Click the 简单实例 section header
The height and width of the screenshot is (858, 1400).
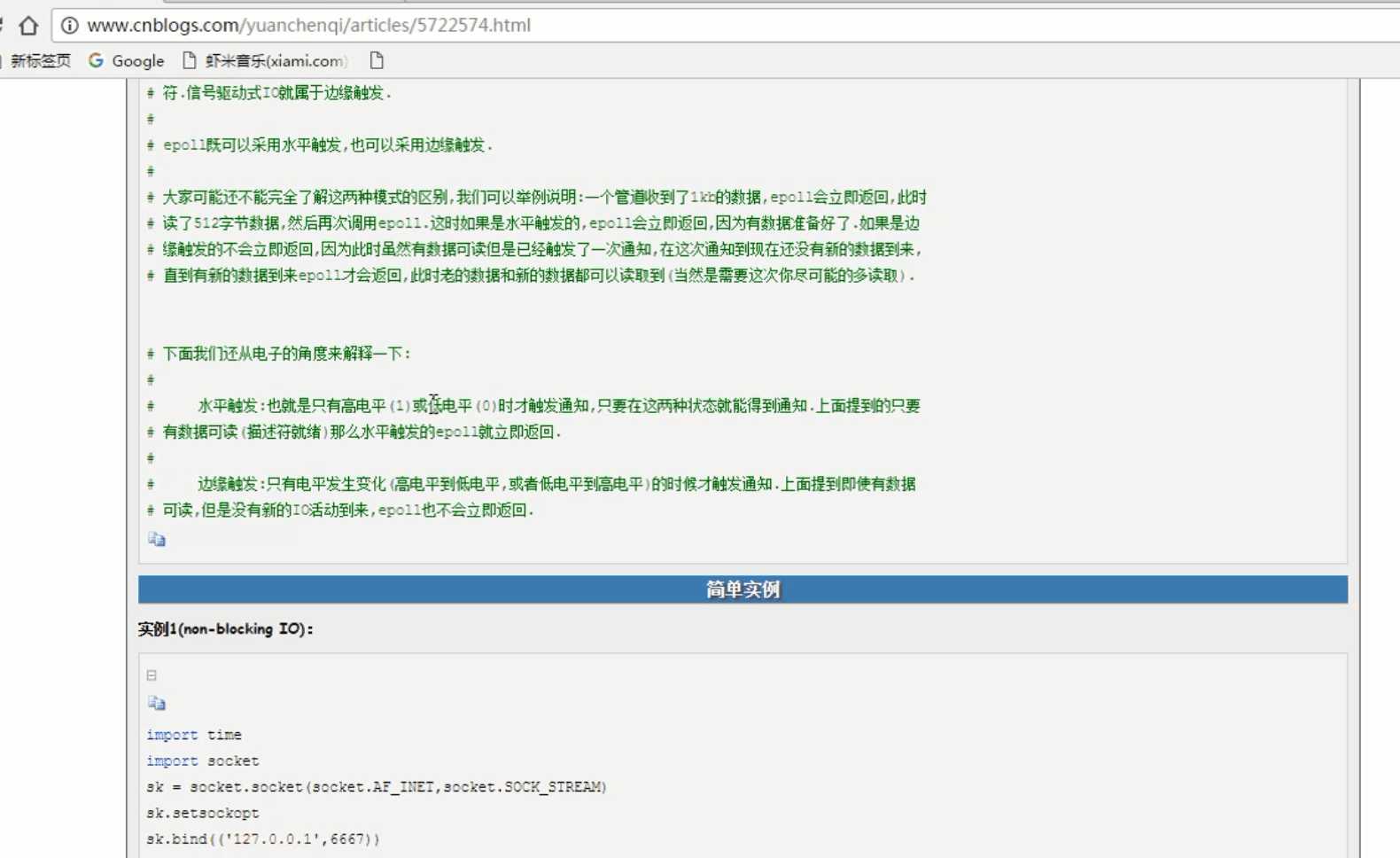click(x=743, y=589)
